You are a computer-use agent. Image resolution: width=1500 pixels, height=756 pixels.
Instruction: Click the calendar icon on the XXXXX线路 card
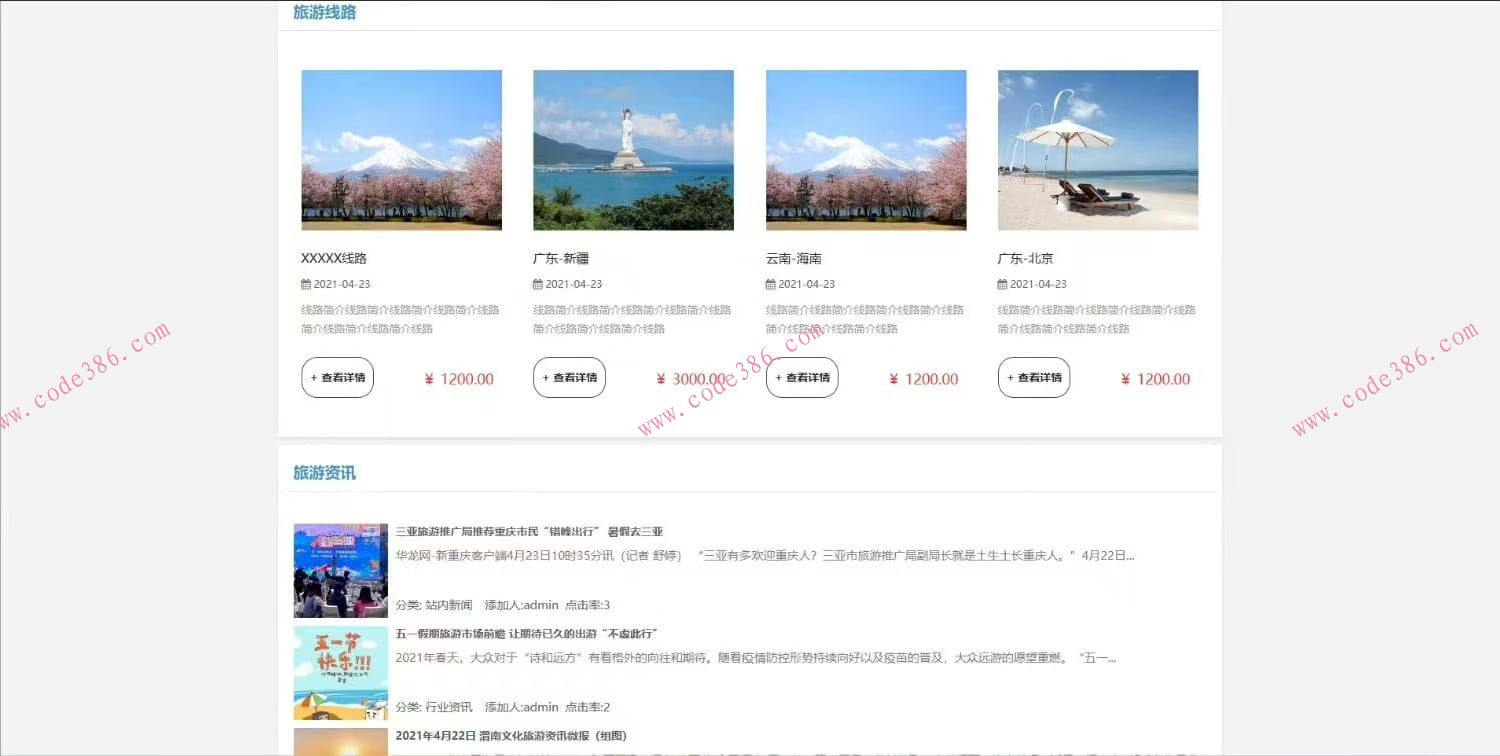(x=305, y=283)
